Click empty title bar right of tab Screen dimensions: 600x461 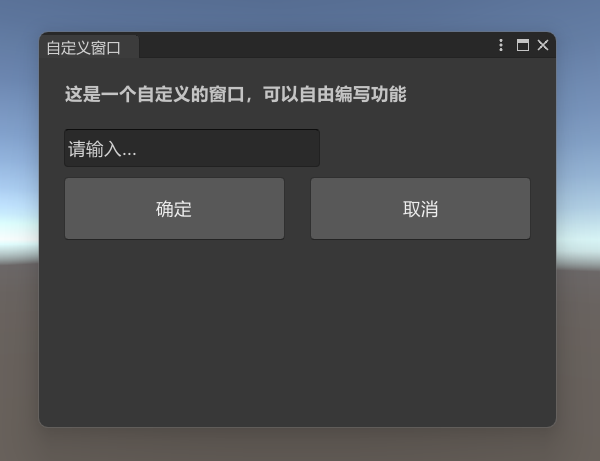(x=314, y=46)
